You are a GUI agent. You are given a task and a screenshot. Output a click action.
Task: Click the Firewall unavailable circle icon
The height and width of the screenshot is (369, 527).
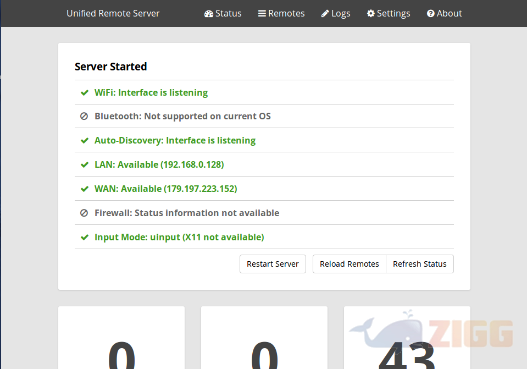(x=84, y=213)
